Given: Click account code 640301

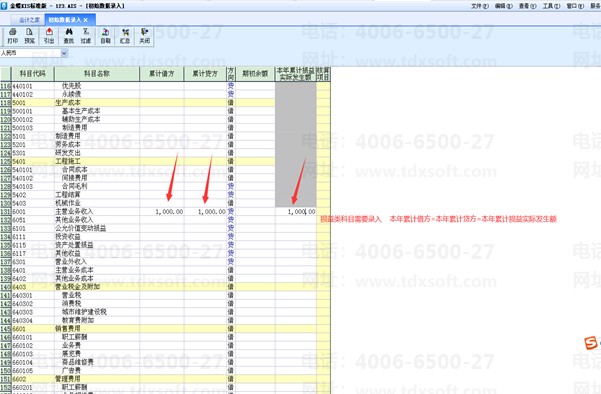Looking at the screenshot, I should pos(23,296).
